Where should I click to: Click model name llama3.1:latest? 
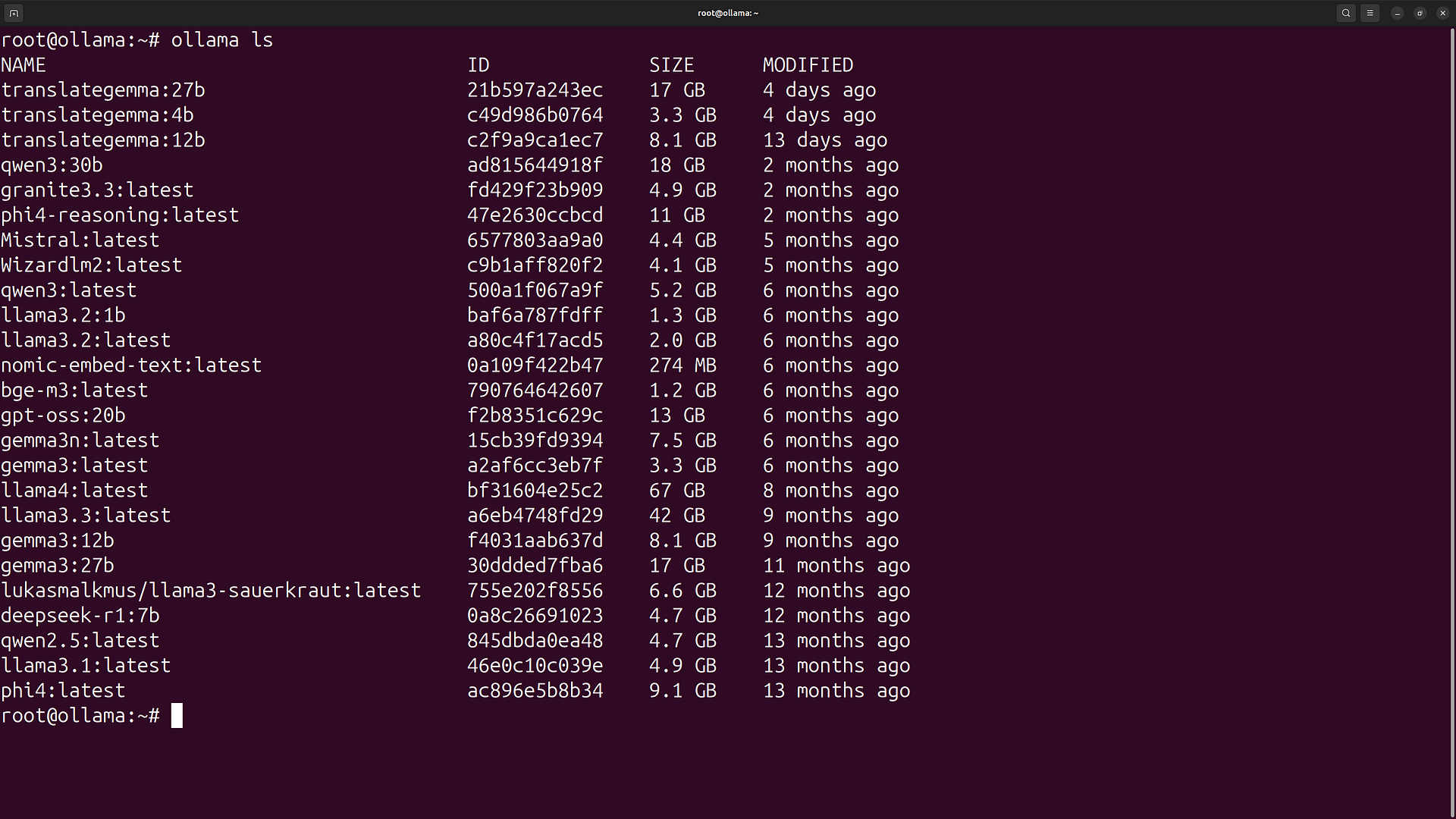(x=86, y=666)
